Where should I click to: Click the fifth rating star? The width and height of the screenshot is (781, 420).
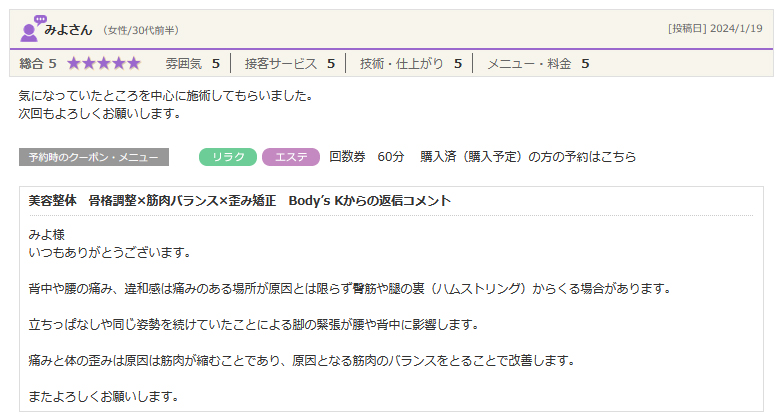pyautogui.click(x=134, y=63)
